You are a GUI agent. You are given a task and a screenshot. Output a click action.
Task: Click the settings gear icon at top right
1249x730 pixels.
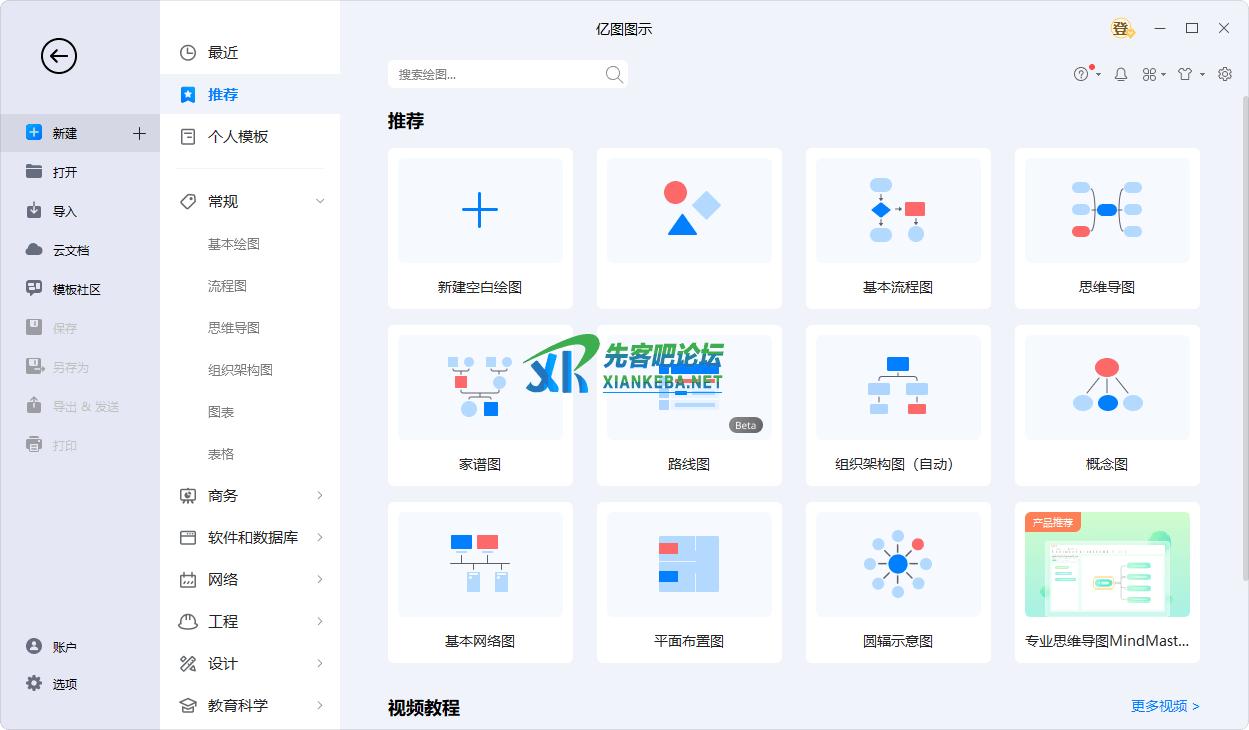point(1225,74)
